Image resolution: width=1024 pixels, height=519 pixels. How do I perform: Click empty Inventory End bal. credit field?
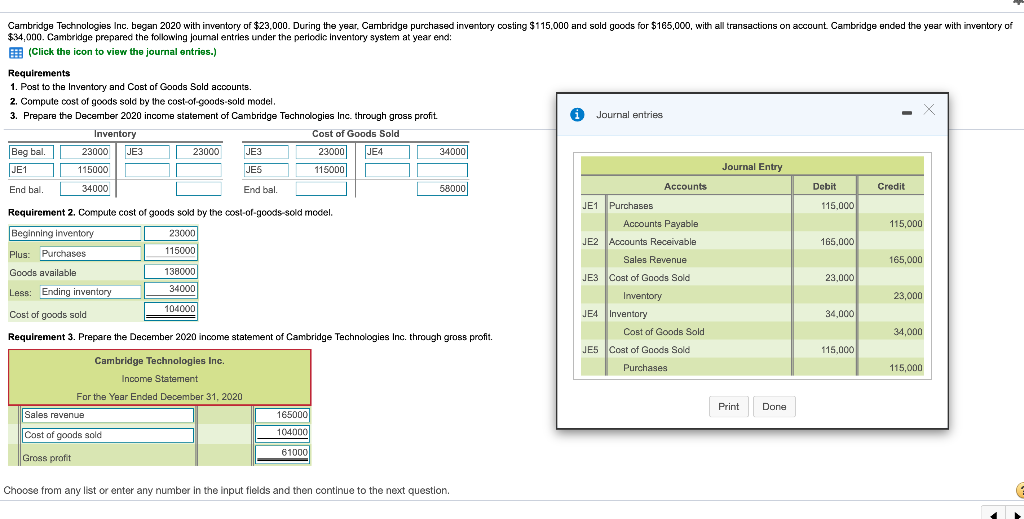[199, 189]
